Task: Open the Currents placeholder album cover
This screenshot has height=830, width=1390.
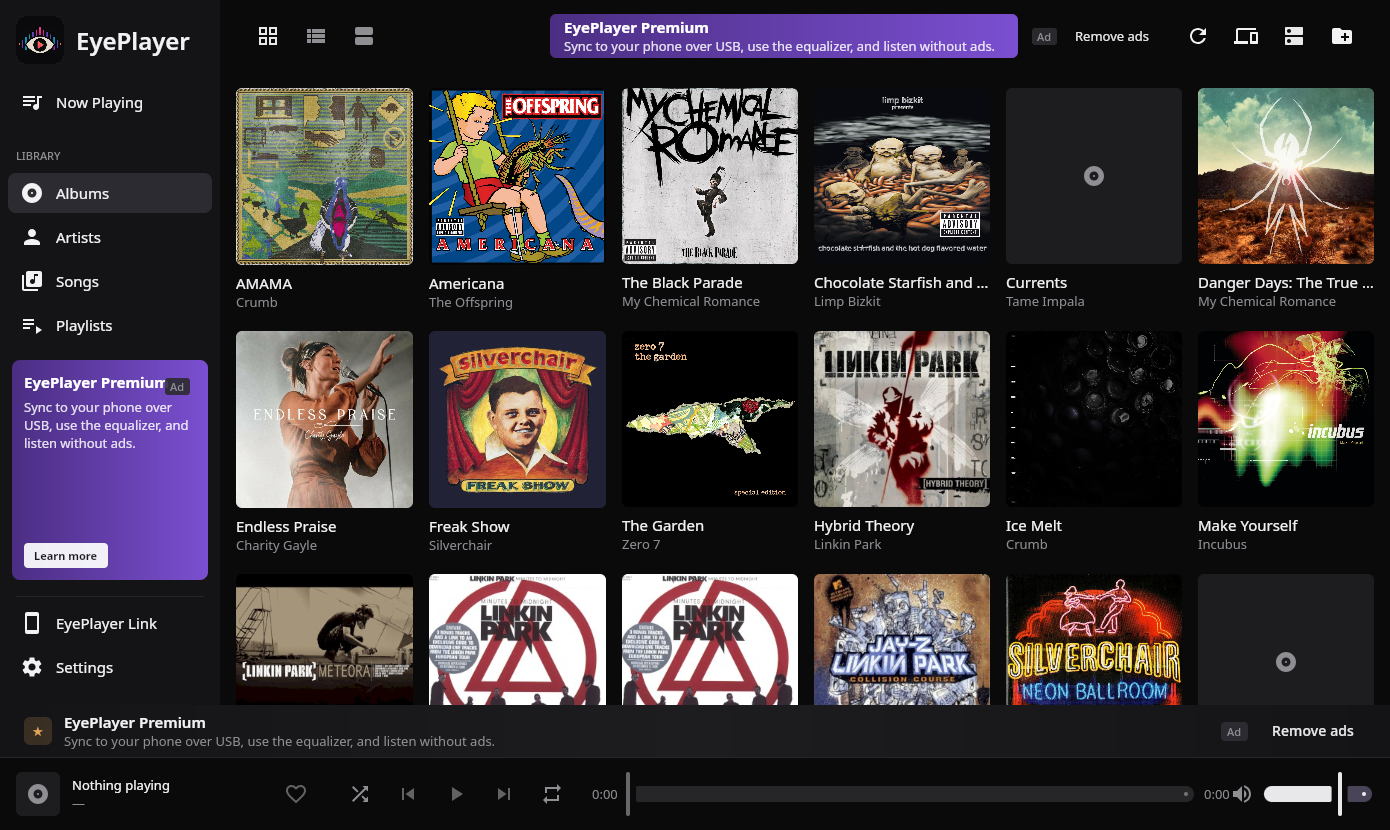Action: 1094,176
